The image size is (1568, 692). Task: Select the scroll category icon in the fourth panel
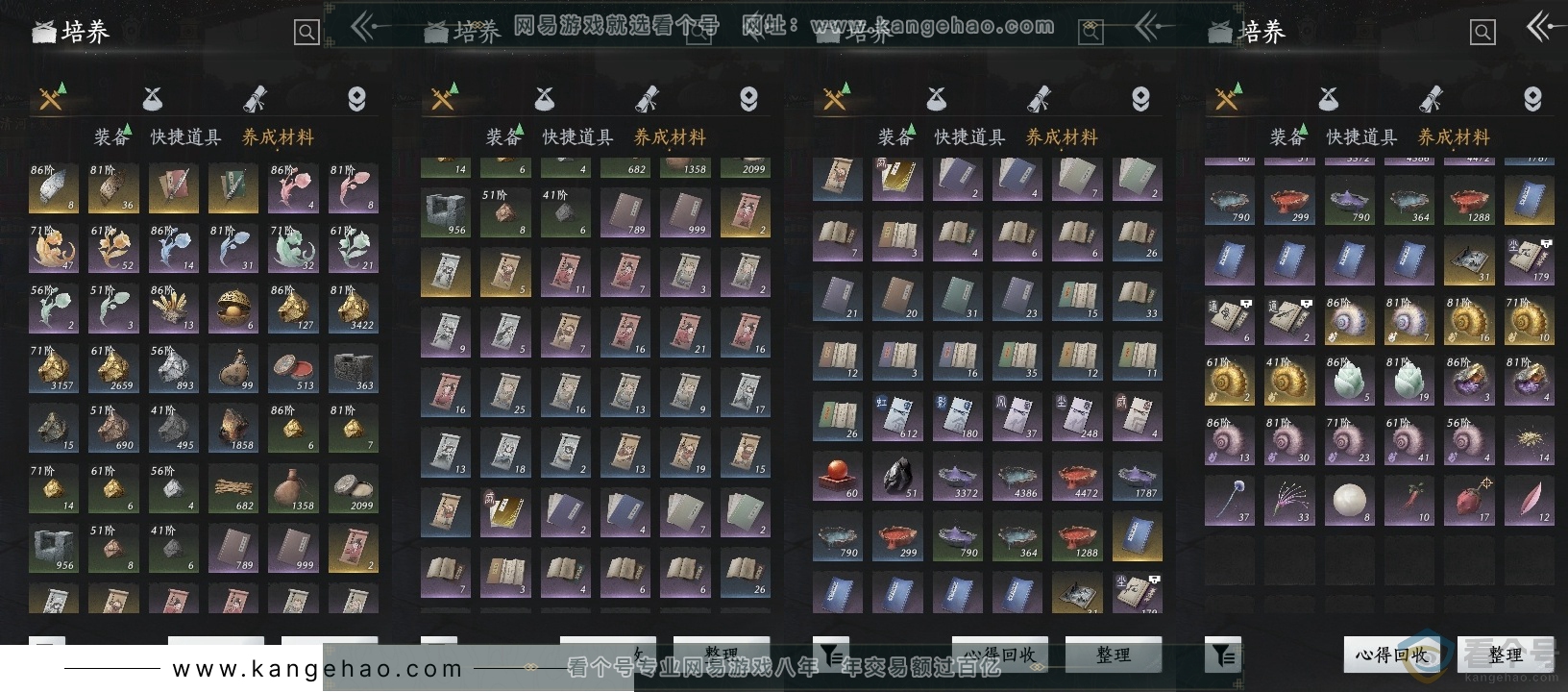point(1431,98)
